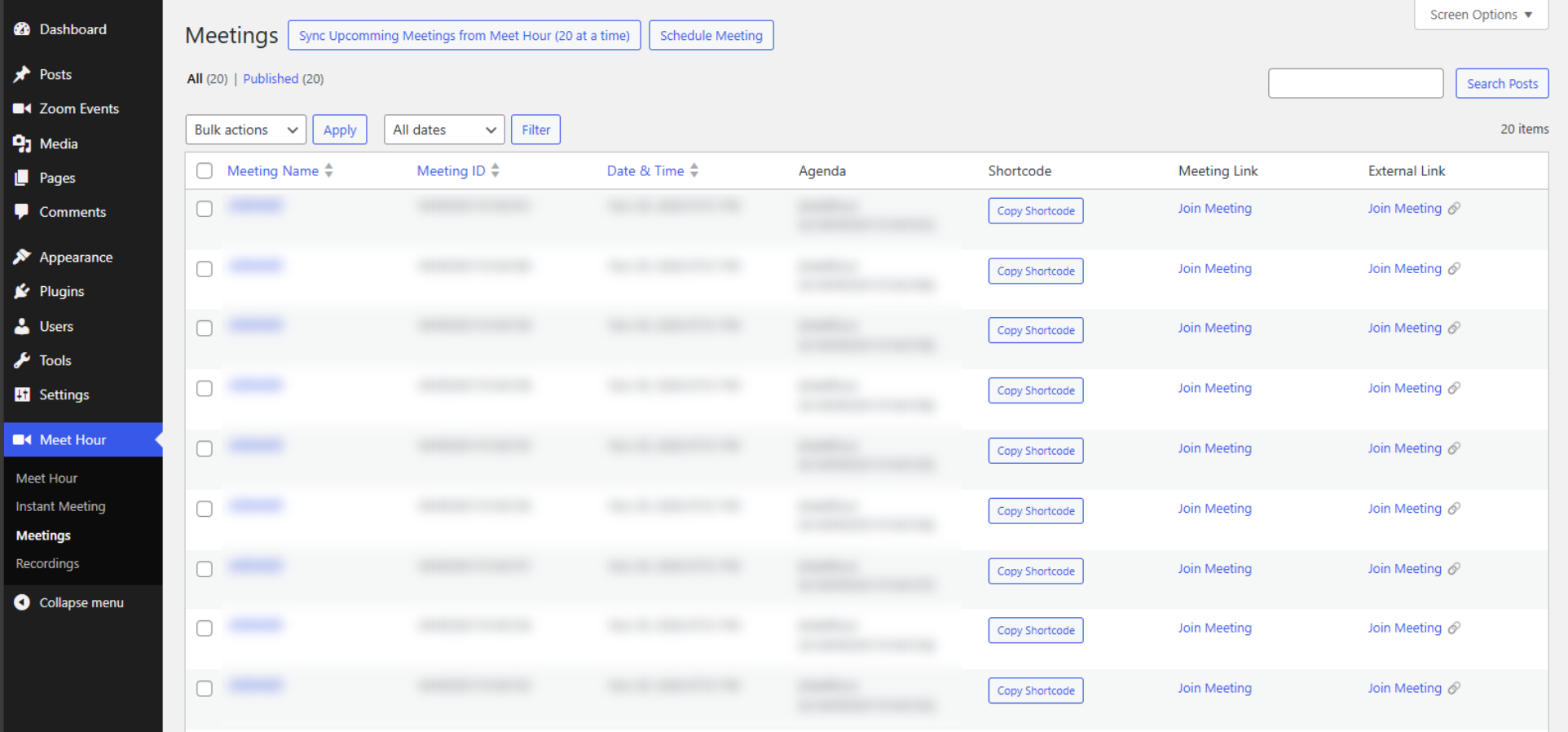The height and width of the screenshot is (732, 1568).
Task: Click external link icon in ninth row
Action: (x=1454, y=688)
